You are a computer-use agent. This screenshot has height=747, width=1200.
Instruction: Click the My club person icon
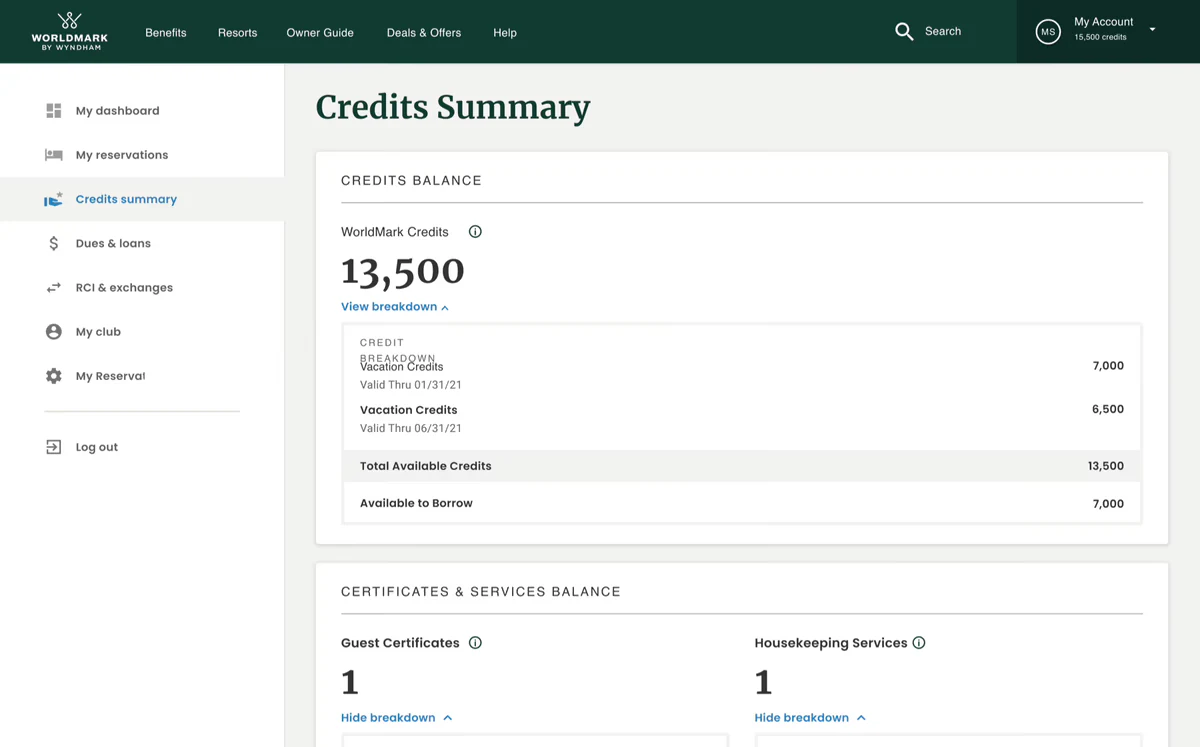54,332
